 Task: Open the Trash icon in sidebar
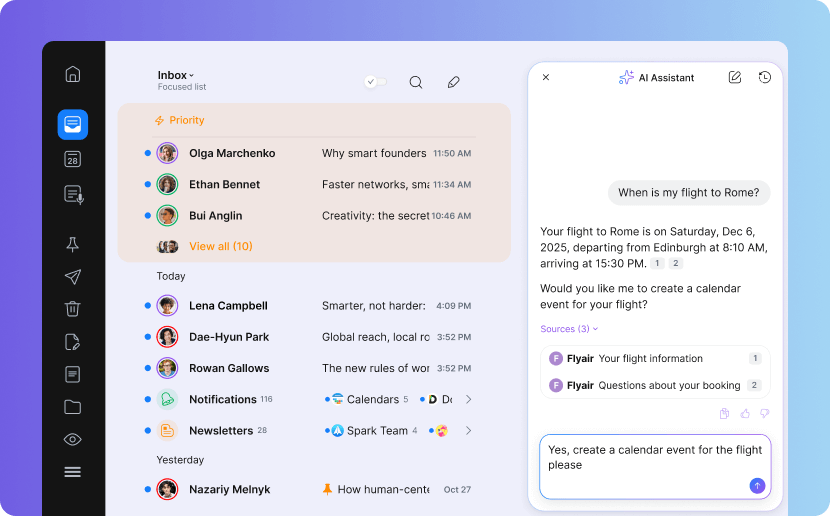pos(72,309)
